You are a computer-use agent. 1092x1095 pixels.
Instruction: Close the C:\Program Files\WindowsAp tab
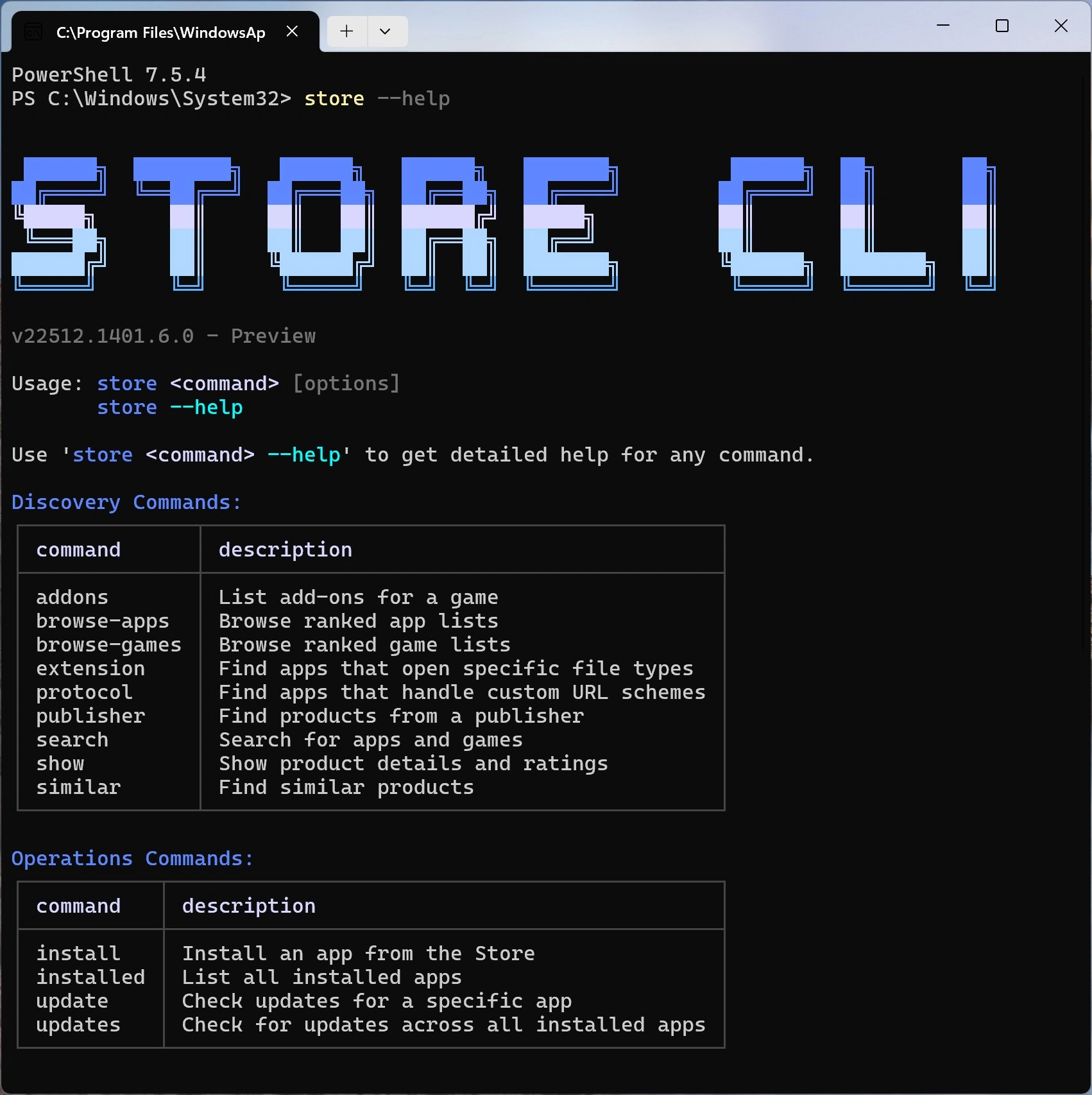(x=292, y=31)
